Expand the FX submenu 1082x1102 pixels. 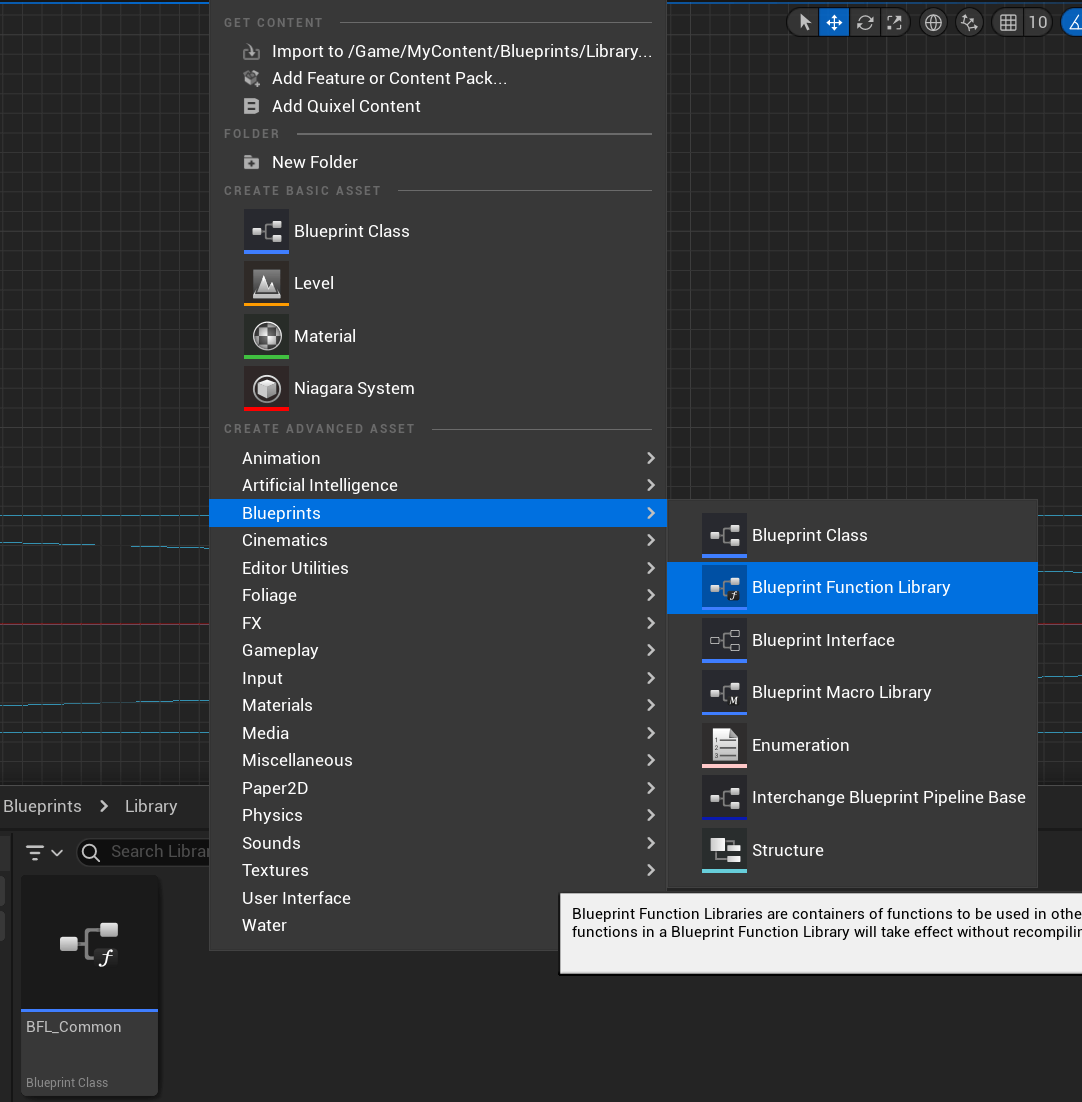(x=438, y=623)
